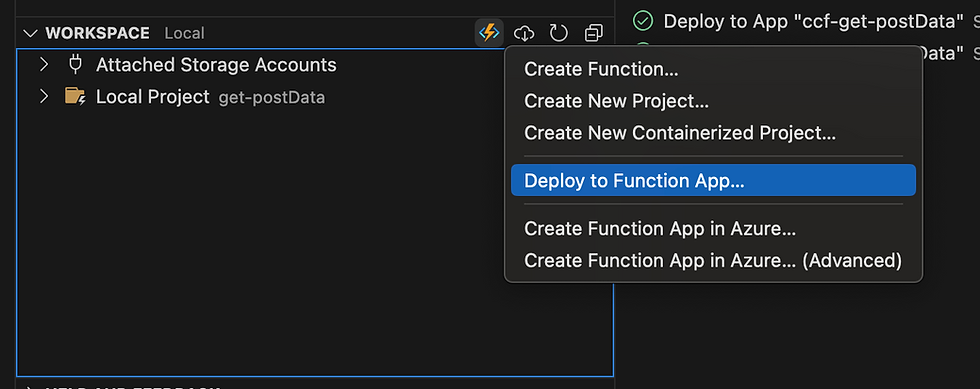Click the WORKSPACE section title
This screenshot has height=389, width=980.
point(98,33)
